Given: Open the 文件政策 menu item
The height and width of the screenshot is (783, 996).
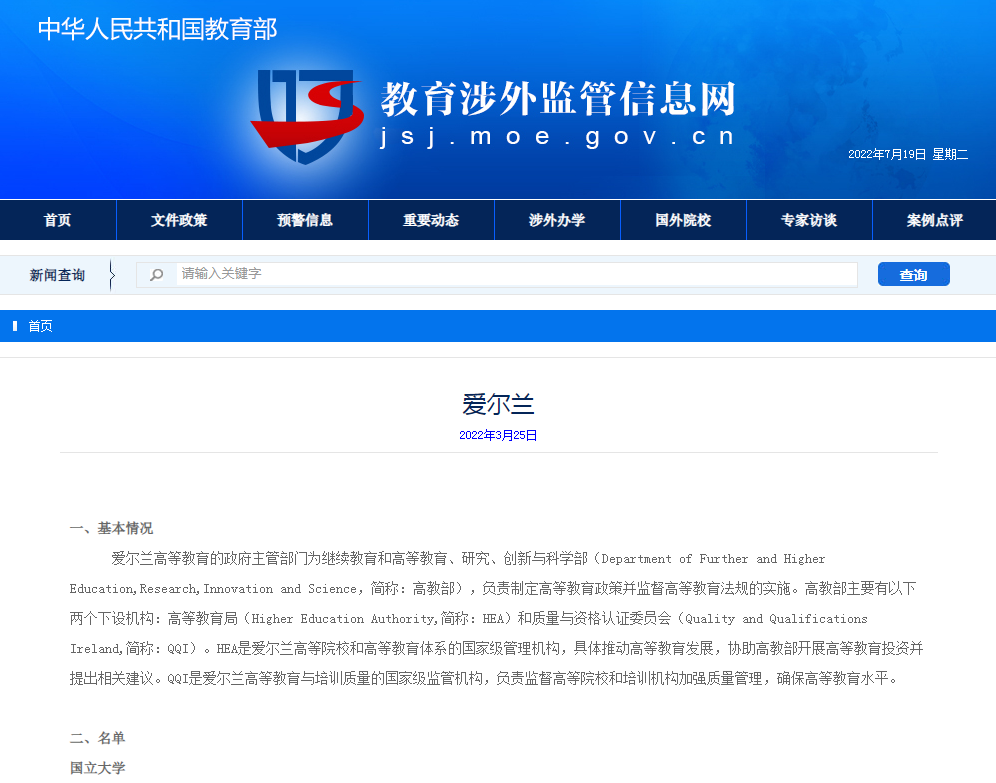Looking at the screenshot, I should click(x=179, y=220).
